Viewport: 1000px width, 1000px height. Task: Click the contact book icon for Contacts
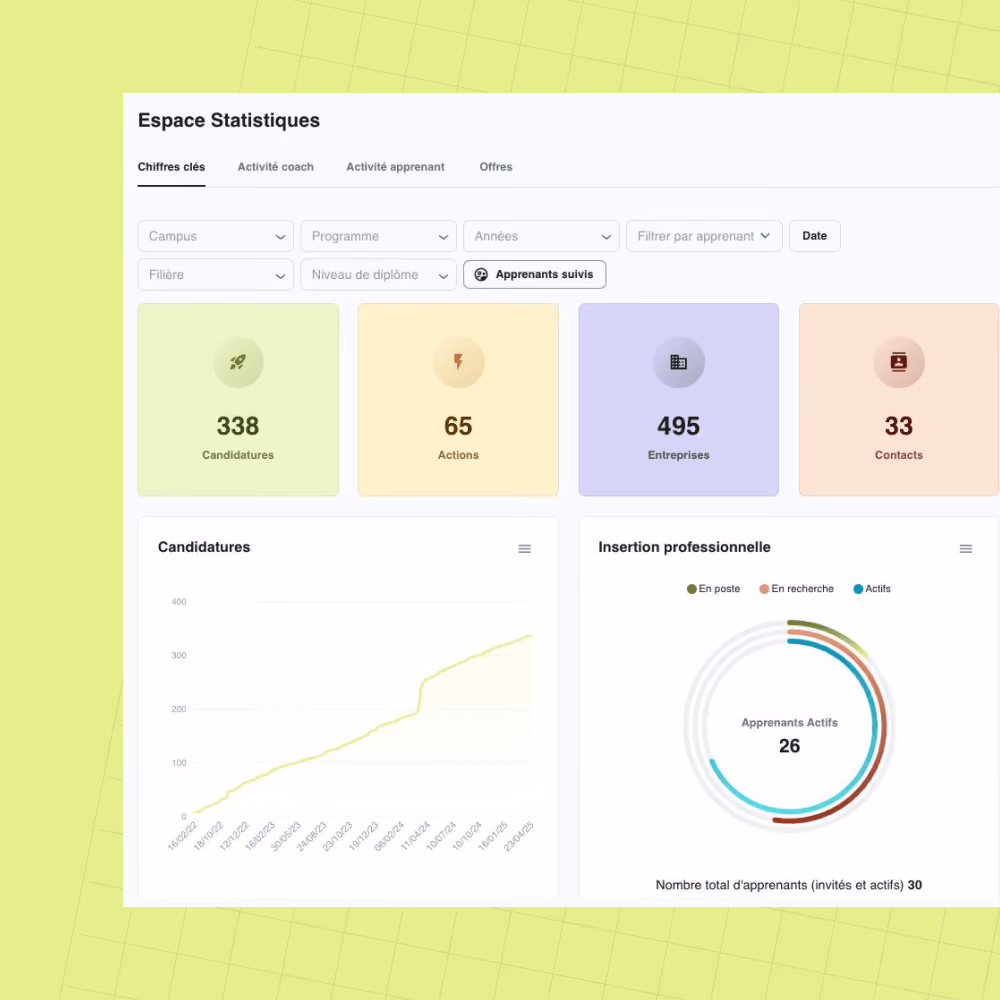899,362
